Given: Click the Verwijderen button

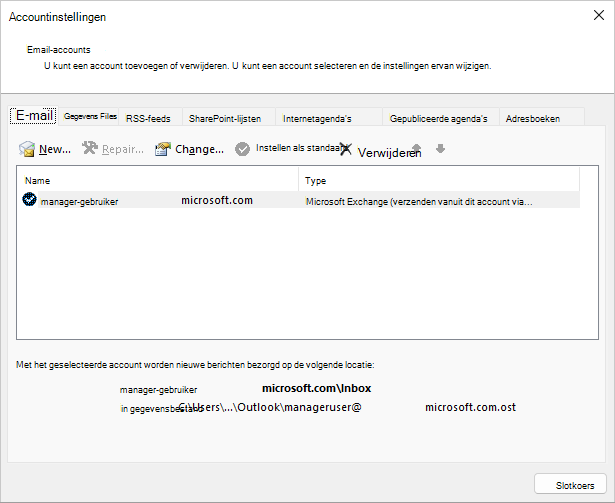Looking at the screenshot, I should 389,153.
